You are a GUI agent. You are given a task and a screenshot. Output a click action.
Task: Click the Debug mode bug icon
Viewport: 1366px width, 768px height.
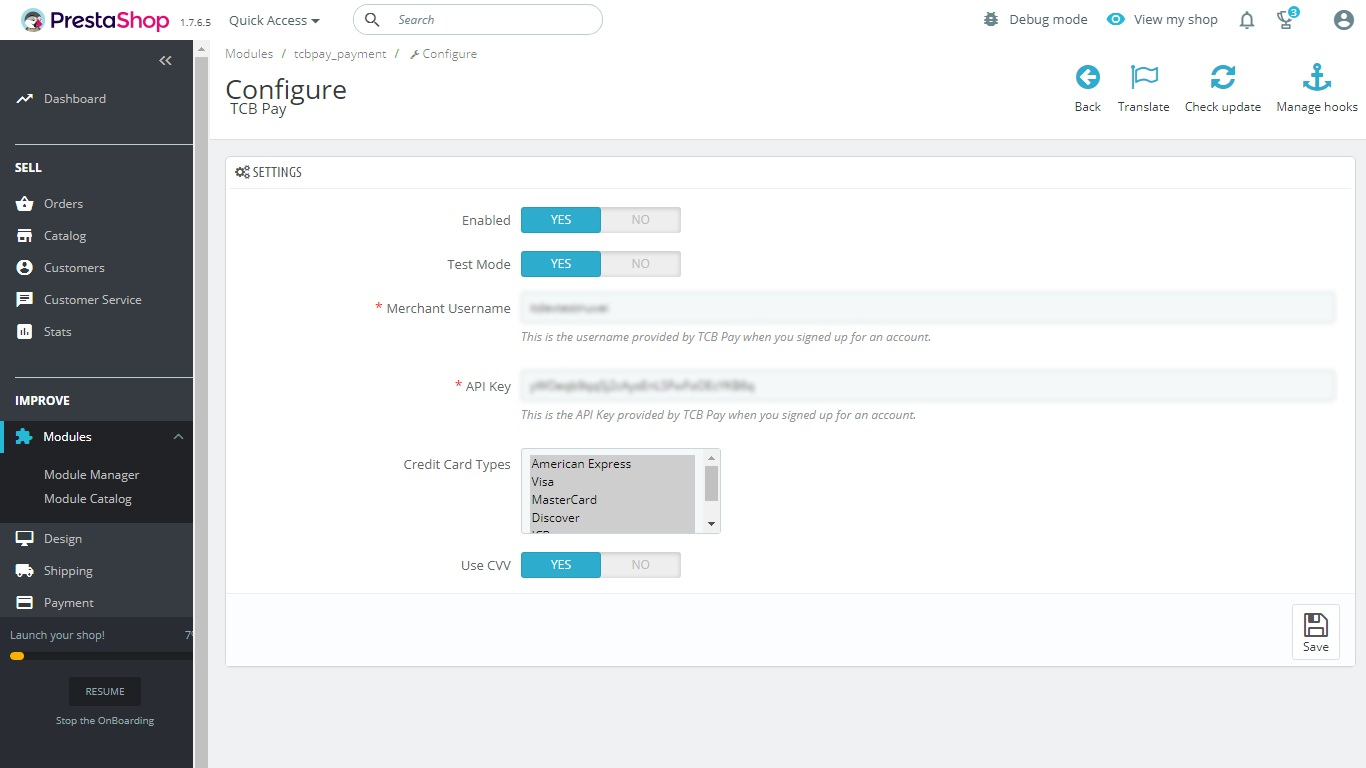coord(991,19)
